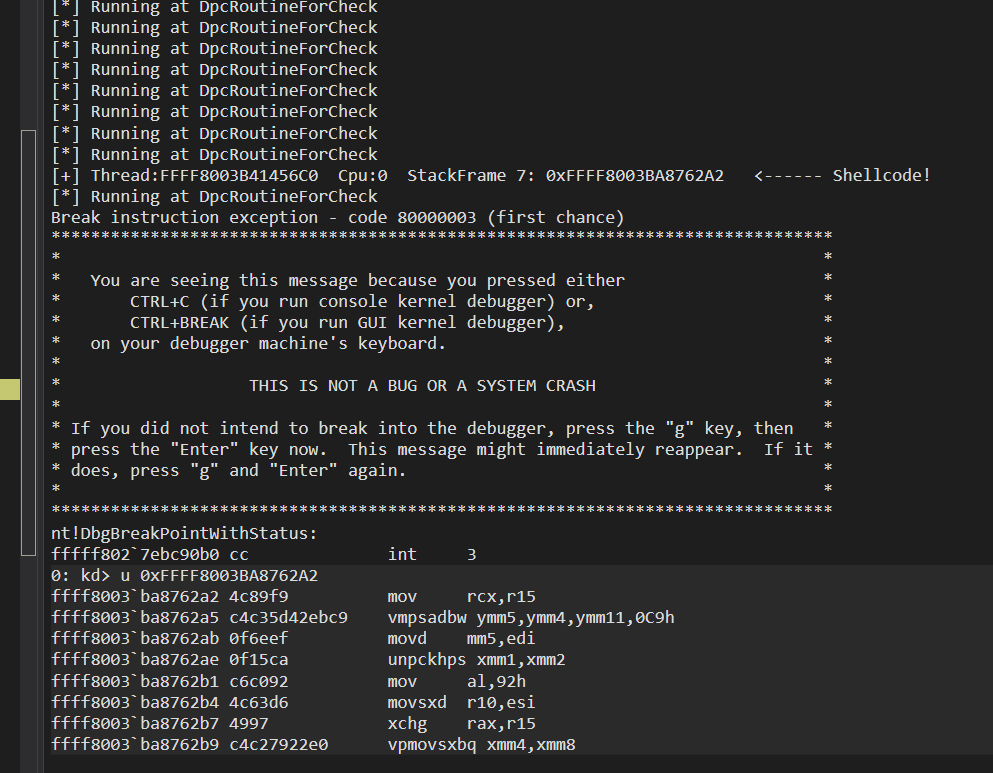Click the Shellcode! stack frame output line

tap(491, 175)
